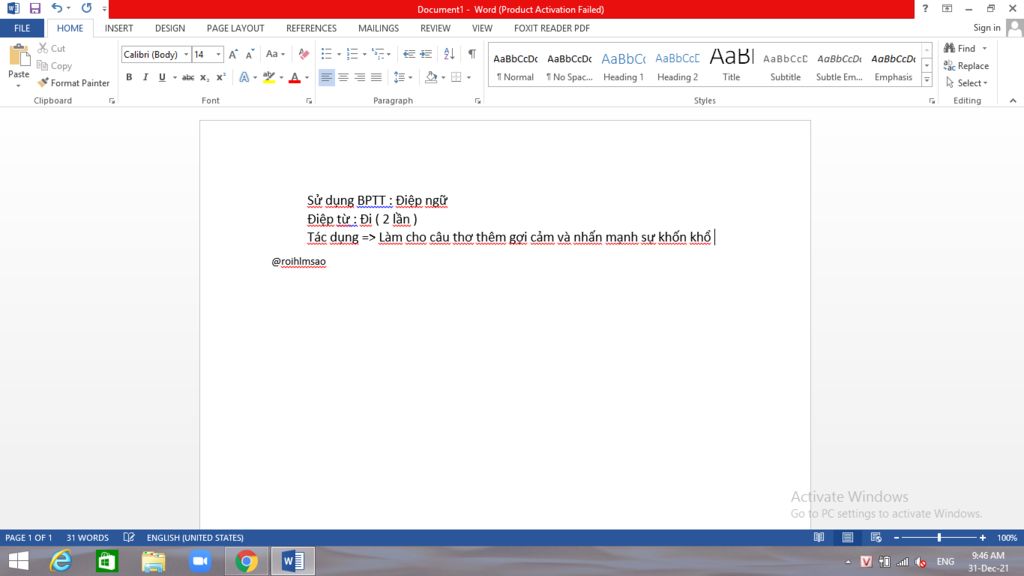Switch to the PAGE LAYOUT tab
The height and width of the screenshot is (576, 1024).
235,28
